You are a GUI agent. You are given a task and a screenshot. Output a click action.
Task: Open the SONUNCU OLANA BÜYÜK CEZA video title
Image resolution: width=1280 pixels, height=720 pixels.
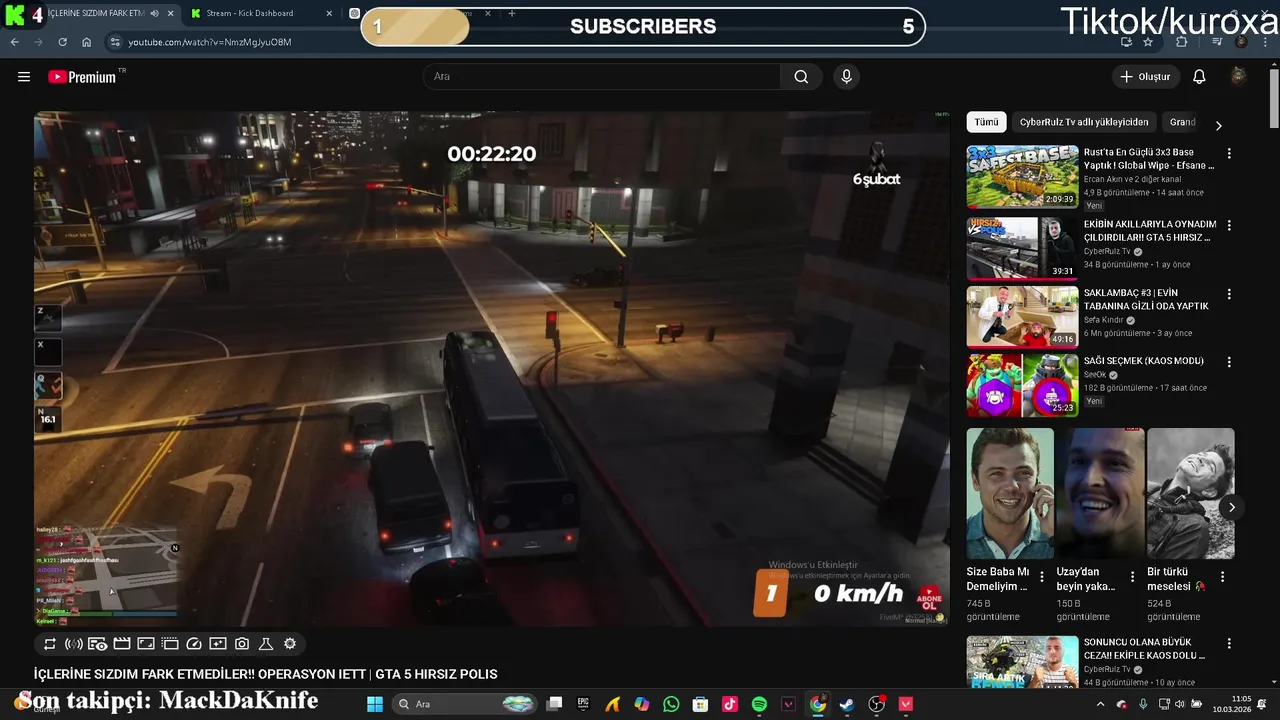point(1146,649)
